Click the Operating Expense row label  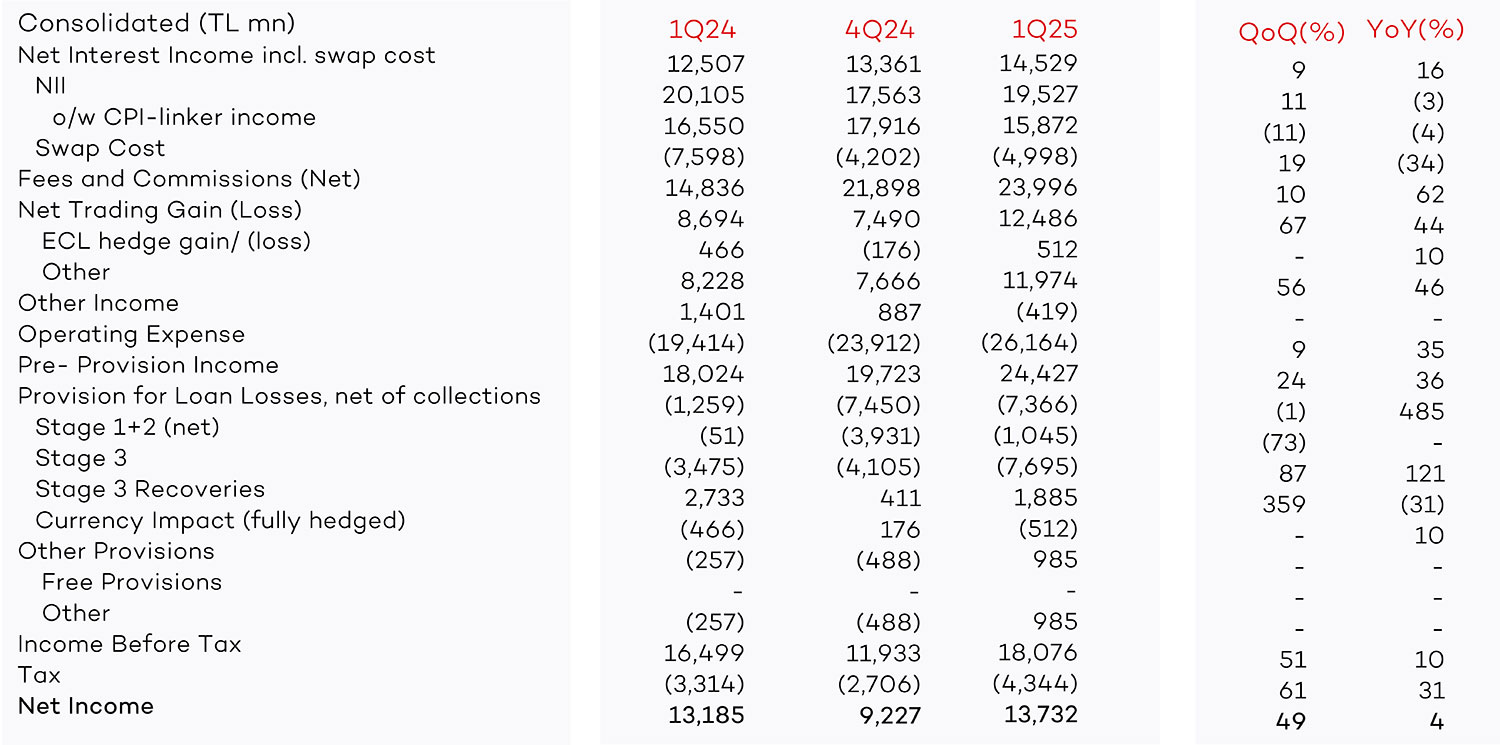click(131, 335)
